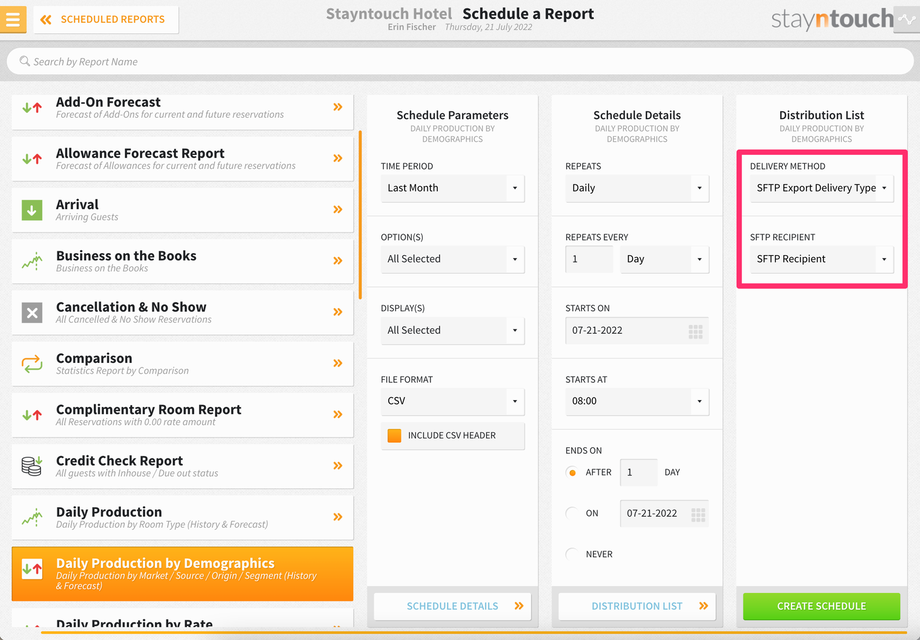Image resolution: width=920 pixels, height=640 pixels.
Task: Click the Daily Production by Demographics icon
Action: coord(32,568)
